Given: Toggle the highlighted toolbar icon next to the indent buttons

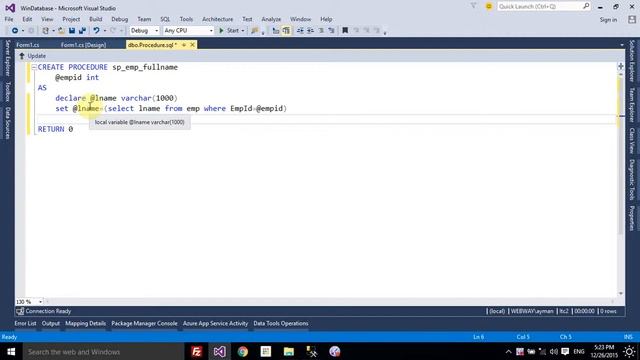Looking at the screenshot, I should click(x=286, y=31).
